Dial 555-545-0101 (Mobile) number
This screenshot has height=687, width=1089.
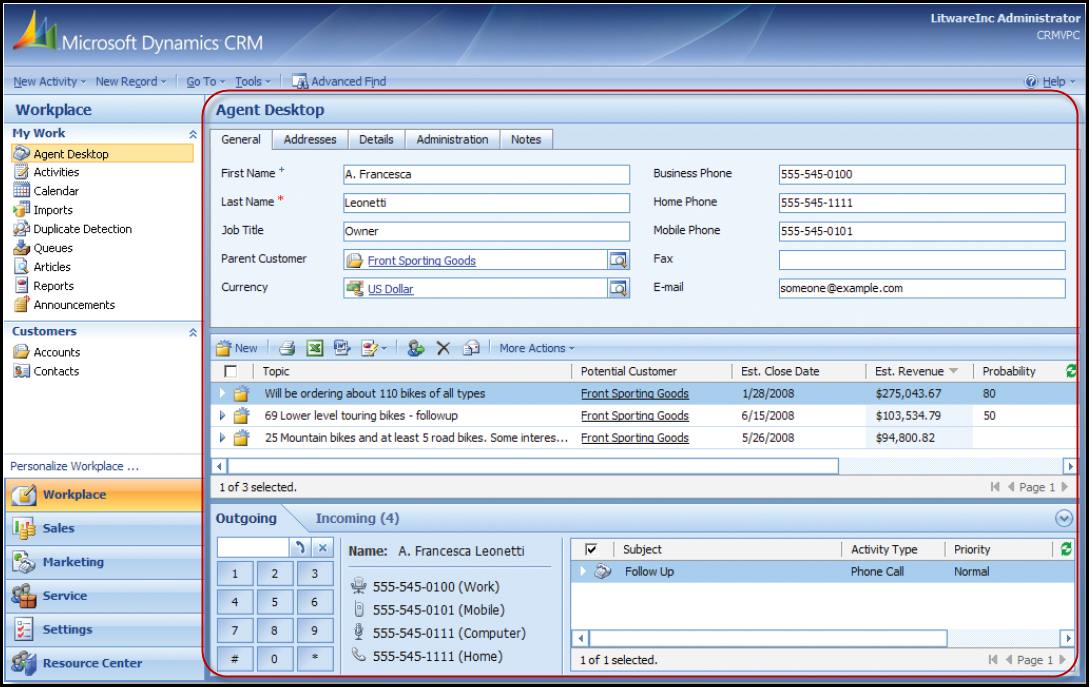click(x=438, y=610)
